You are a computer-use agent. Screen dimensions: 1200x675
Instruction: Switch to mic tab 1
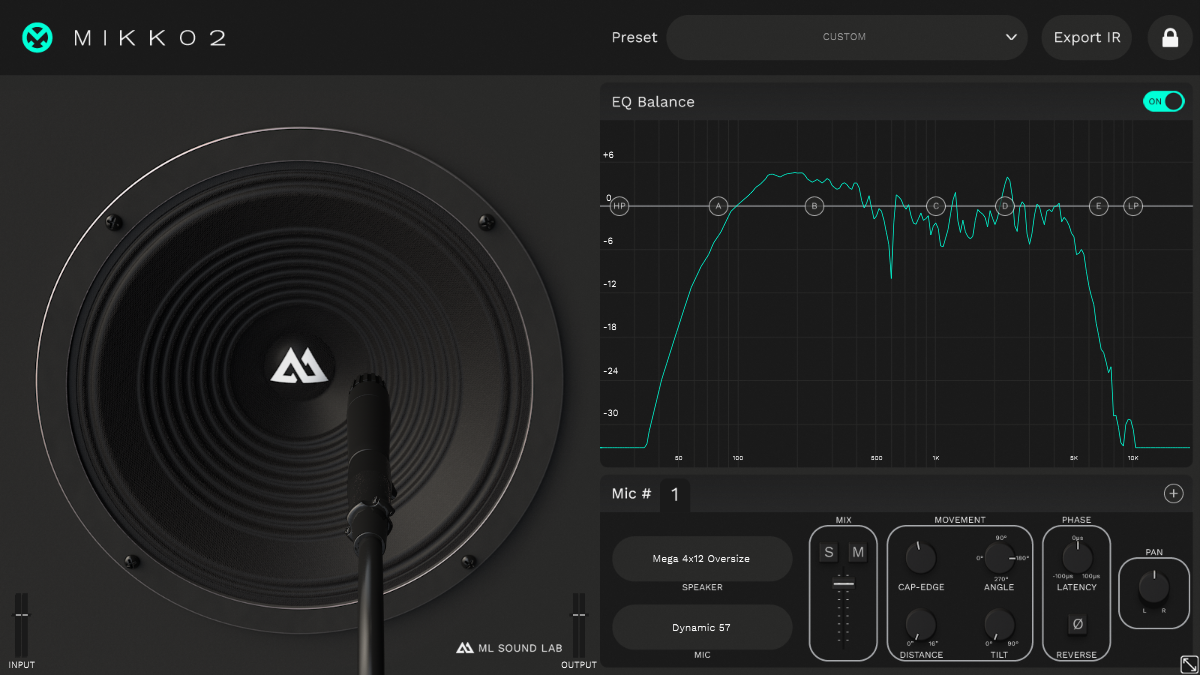[674, 494]
